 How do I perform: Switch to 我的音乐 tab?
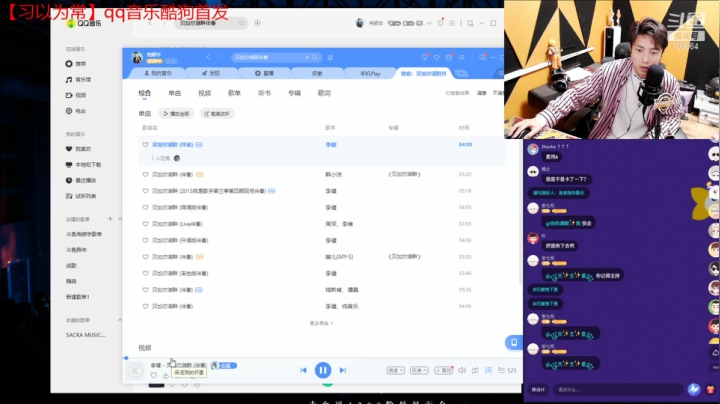158,73
